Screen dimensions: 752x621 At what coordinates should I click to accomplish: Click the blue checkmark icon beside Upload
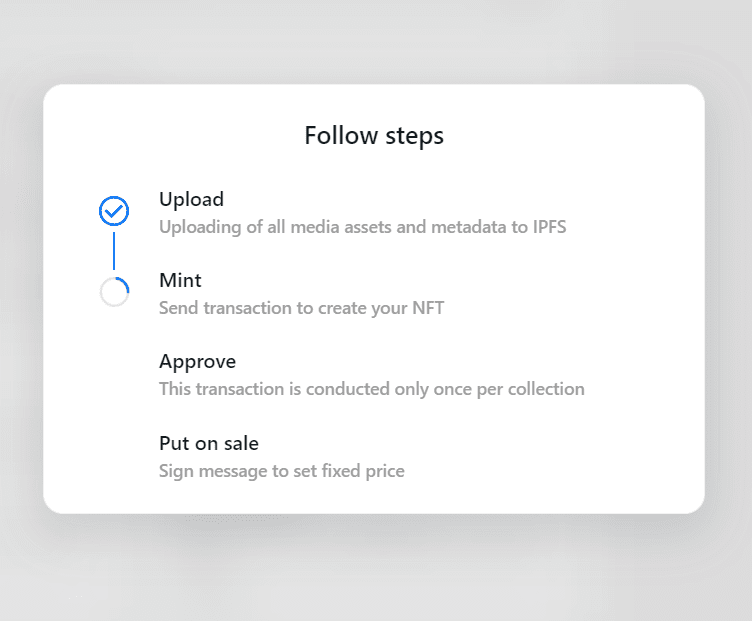(114, 211)
